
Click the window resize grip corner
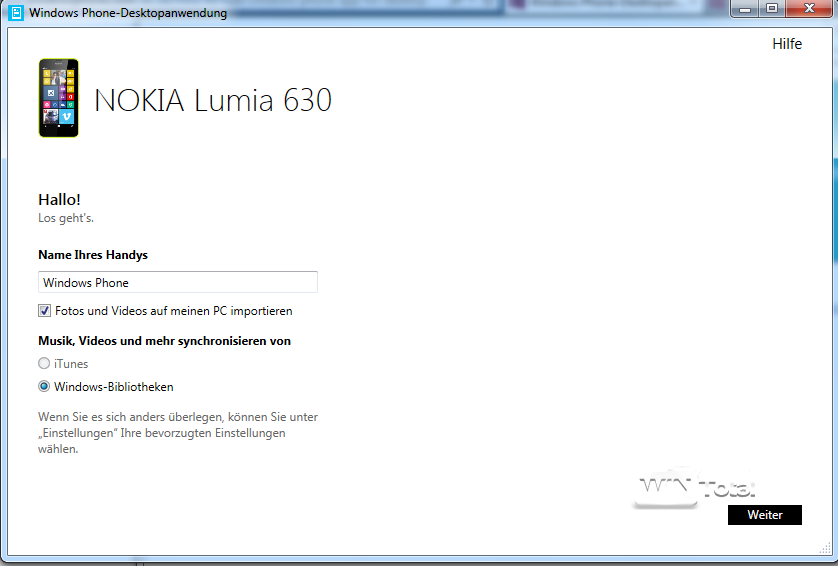click(825, 548)
